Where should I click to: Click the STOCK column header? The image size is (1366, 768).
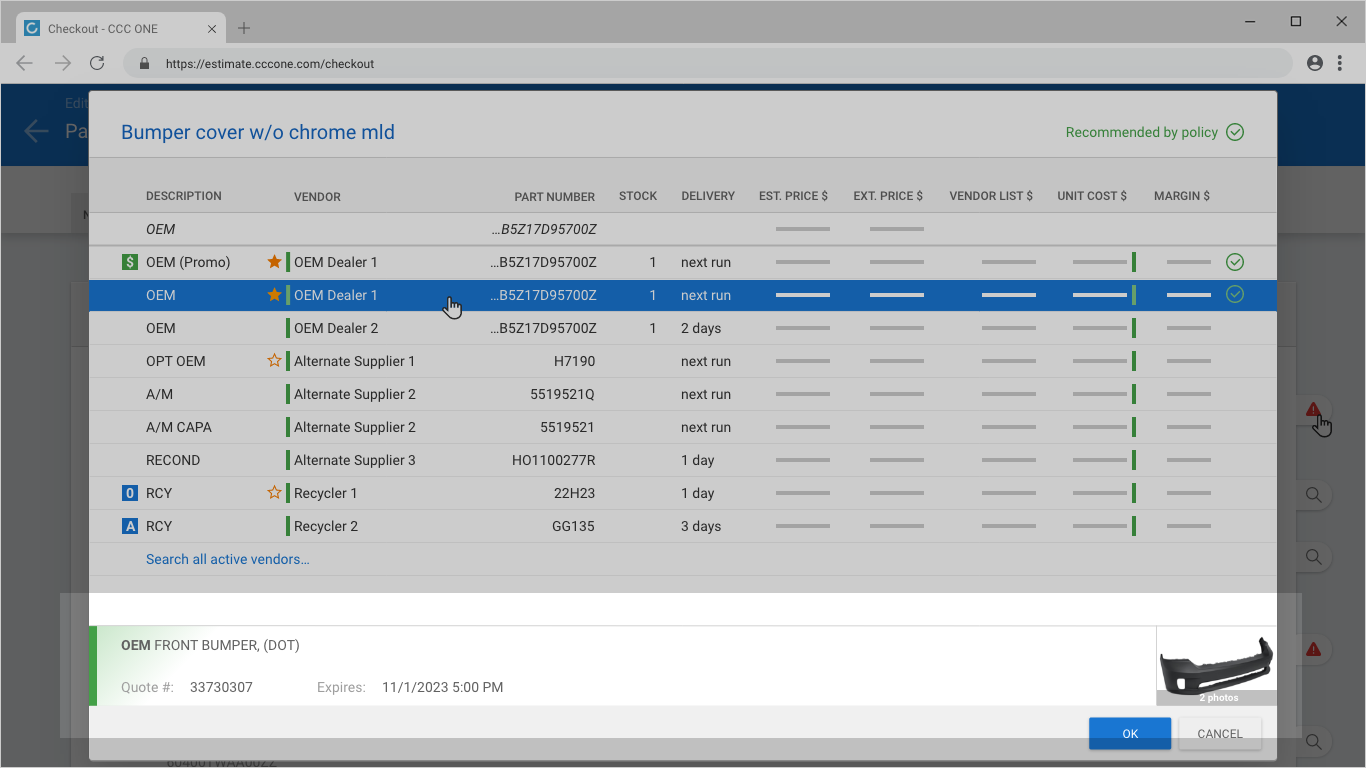pyautogui.click(x=638, y=196)
